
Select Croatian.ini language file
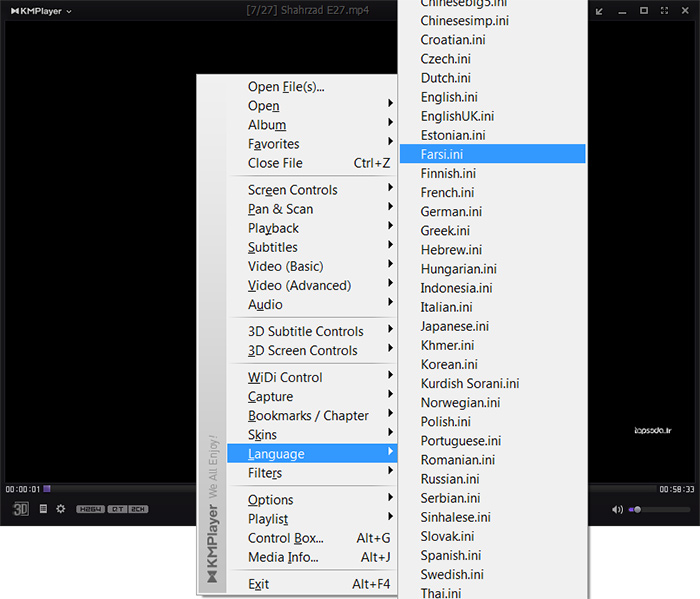coord(492,40)
